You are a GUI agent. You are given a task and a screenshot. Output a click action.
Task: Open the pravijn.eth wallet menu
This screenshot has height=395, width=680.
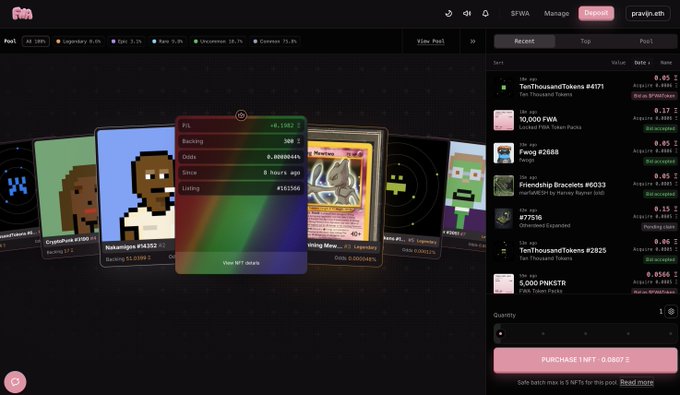pos(647,13)
